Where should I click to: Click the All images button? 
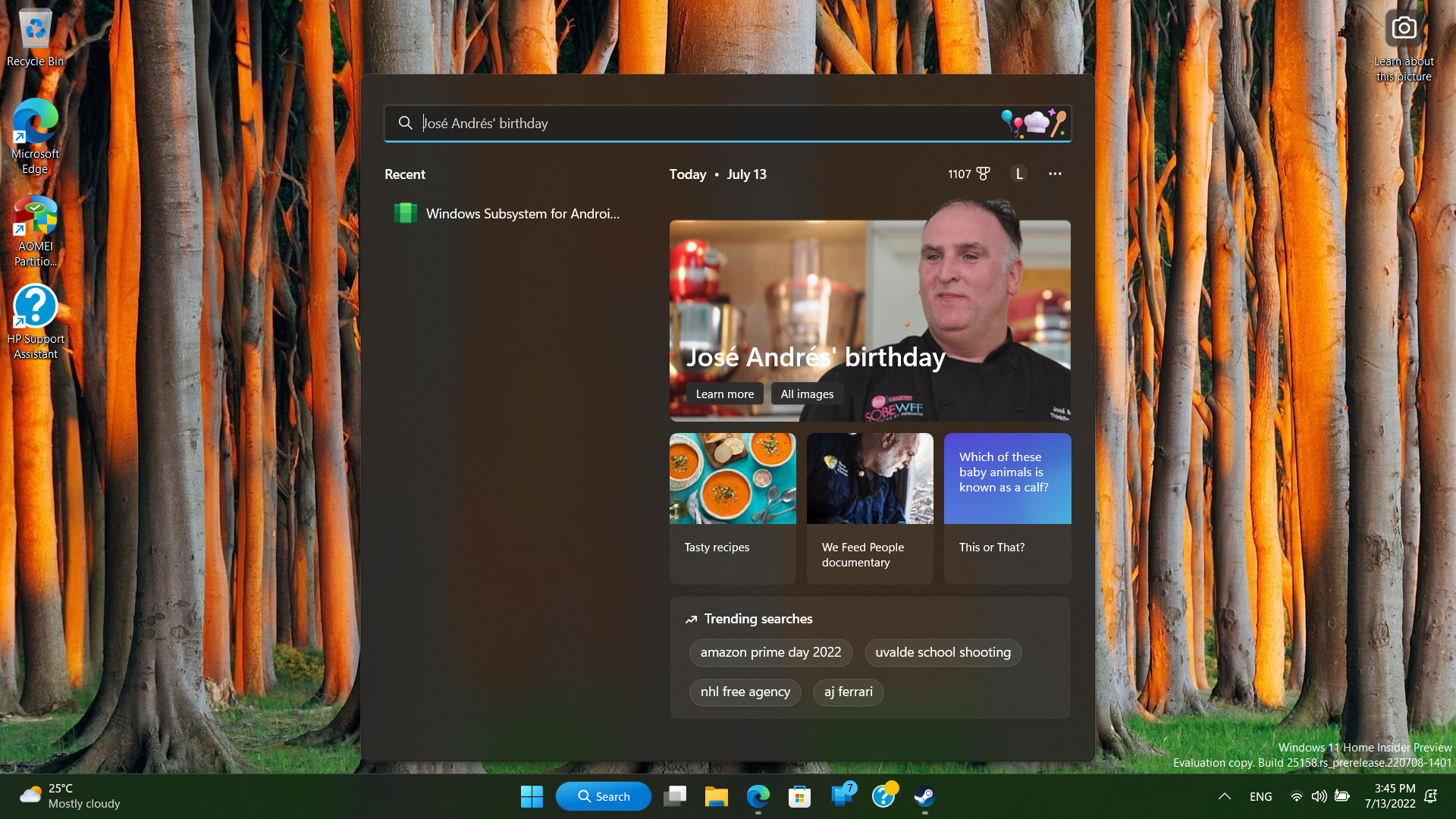[807, 394]
